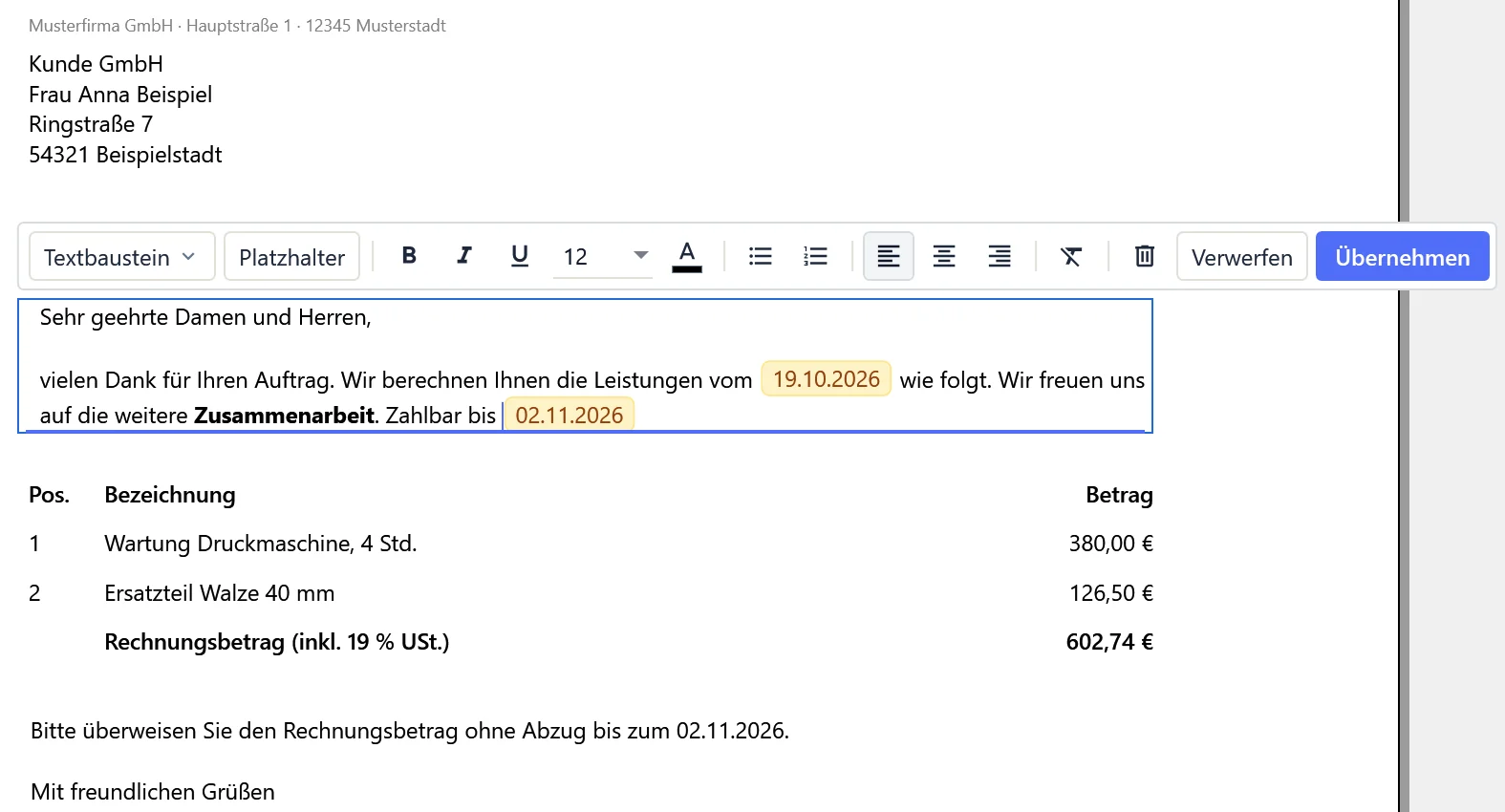Open the text color picker
Screen dimensions: 1505x812
687,256
